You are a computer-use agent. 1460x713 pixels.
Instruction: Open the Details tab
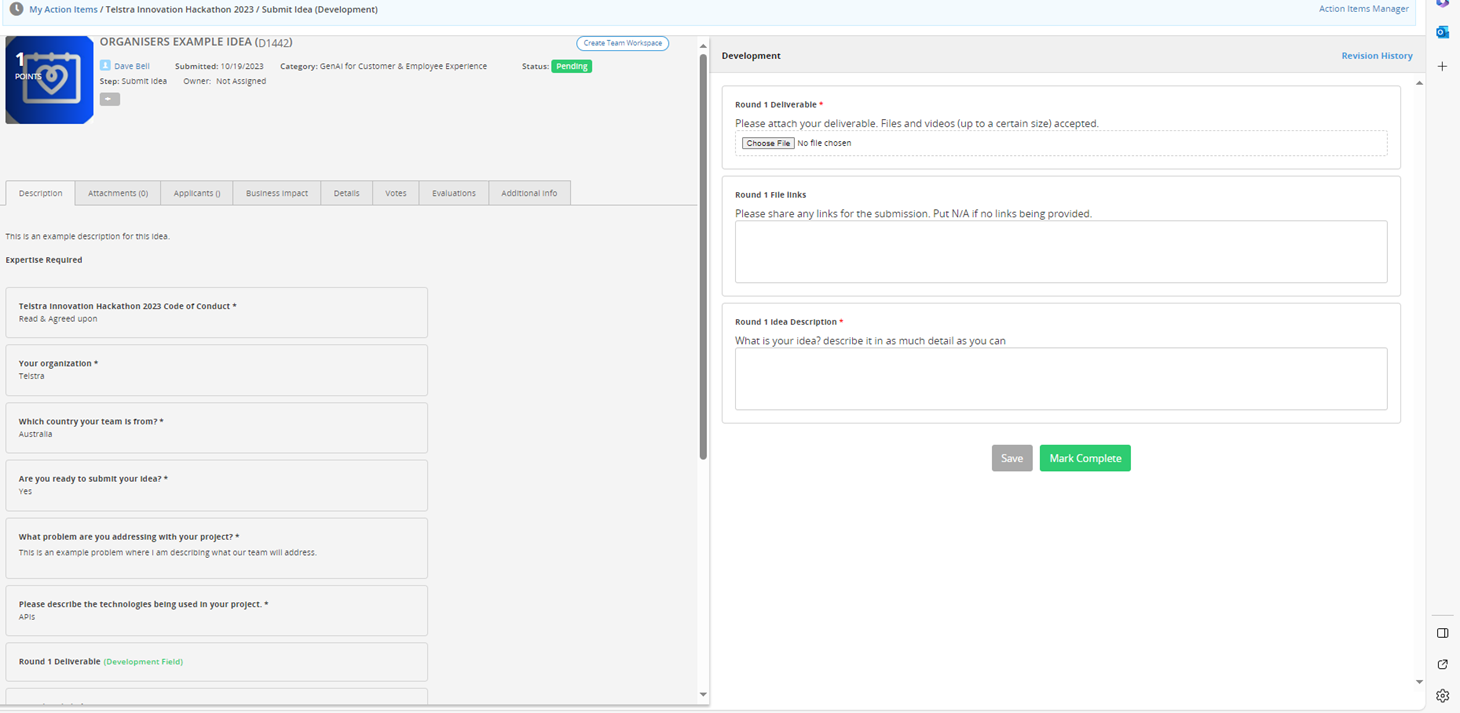click(347, 193)
